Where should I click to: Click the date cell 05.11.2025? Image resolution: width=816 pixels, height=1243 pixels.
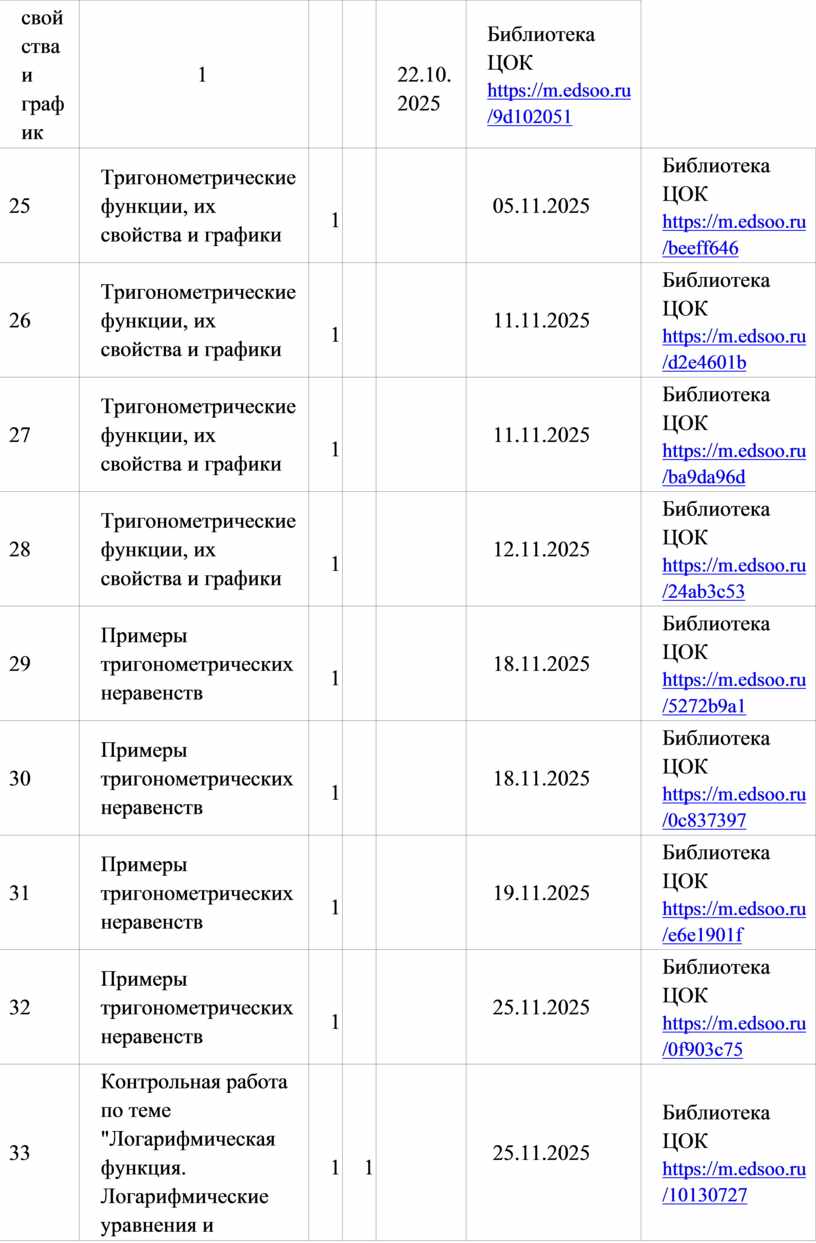point(541,206)
